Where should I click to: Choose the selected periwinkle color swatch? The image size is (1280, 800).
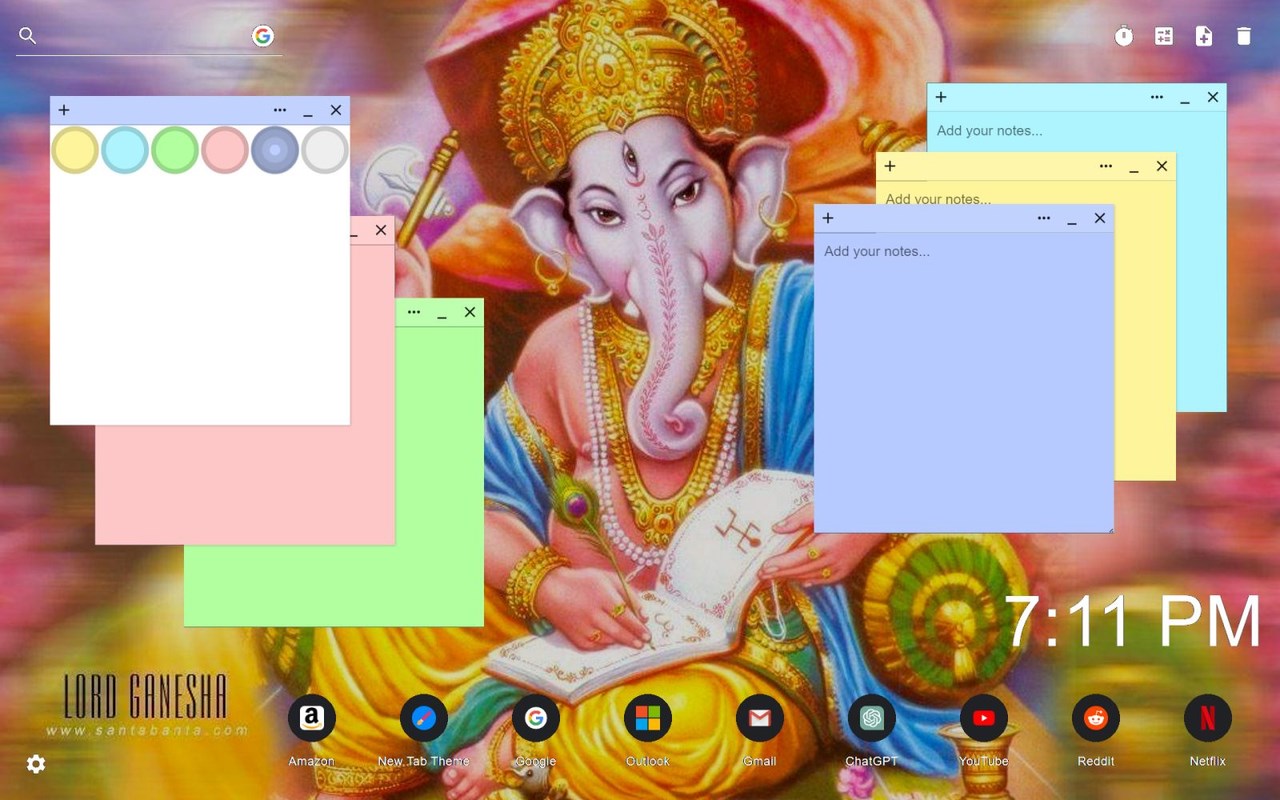pos(275,150)
